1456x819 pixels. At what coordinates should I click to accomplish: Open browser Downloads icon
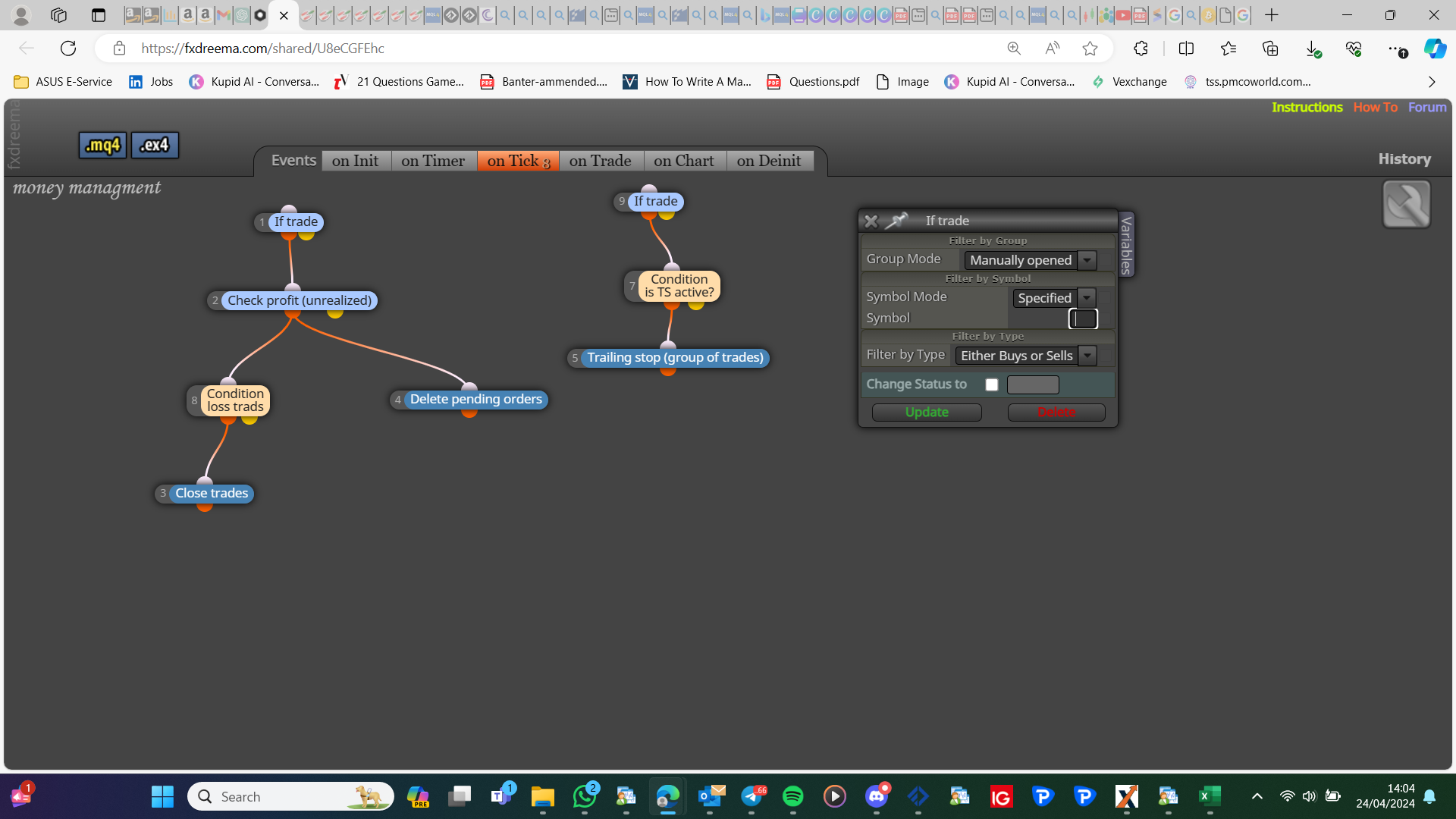point(1313,49)
